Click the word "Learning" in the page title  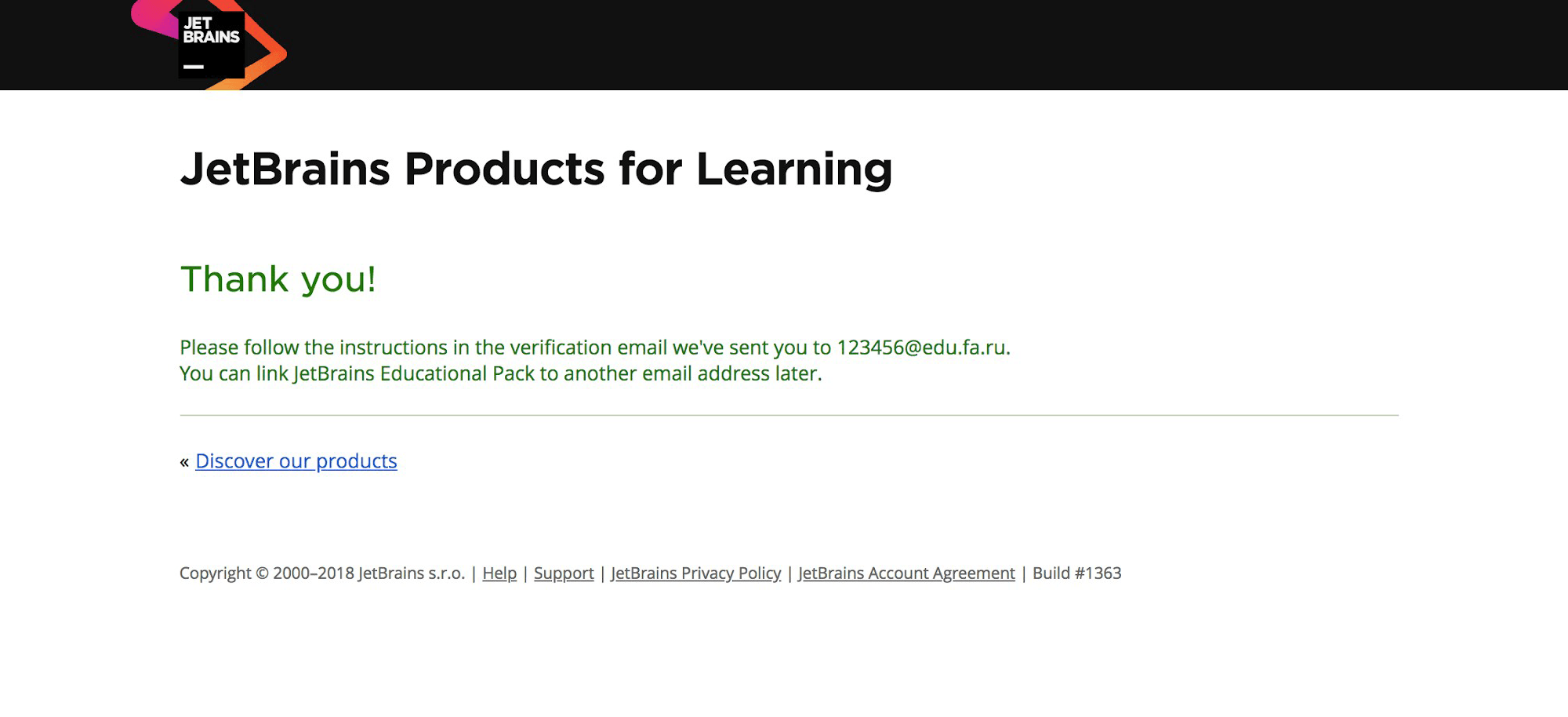click(x=793, y=169)
